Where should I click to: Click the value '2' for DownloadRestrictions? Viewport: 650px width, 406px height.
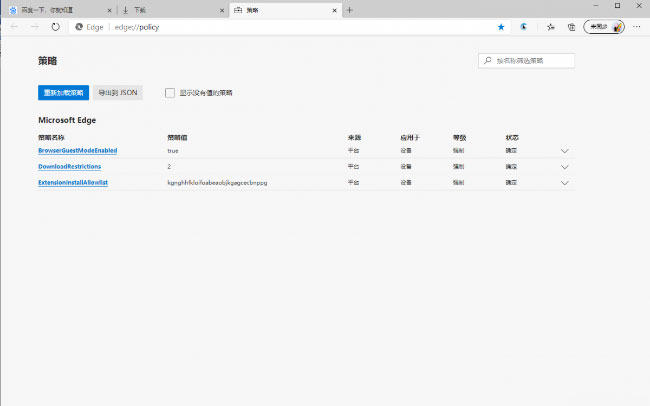[x=169, y=166]
